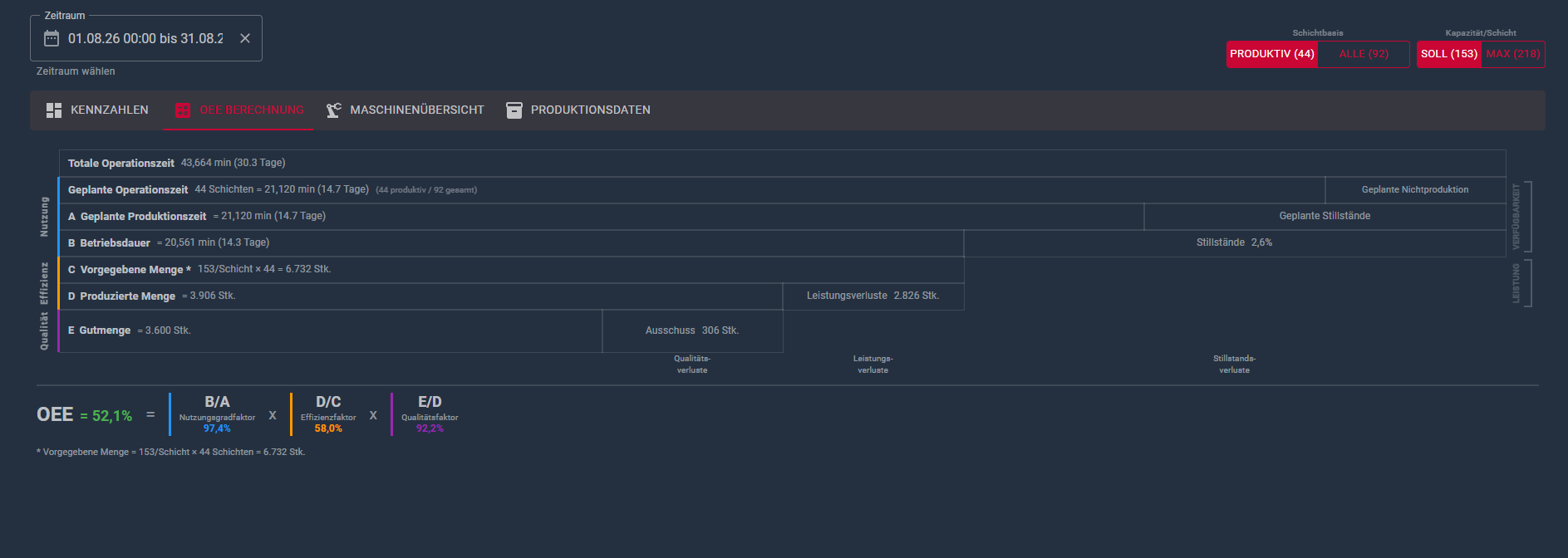
Task: Select SOLL (153) capacity per shift
Action: 1449,54
